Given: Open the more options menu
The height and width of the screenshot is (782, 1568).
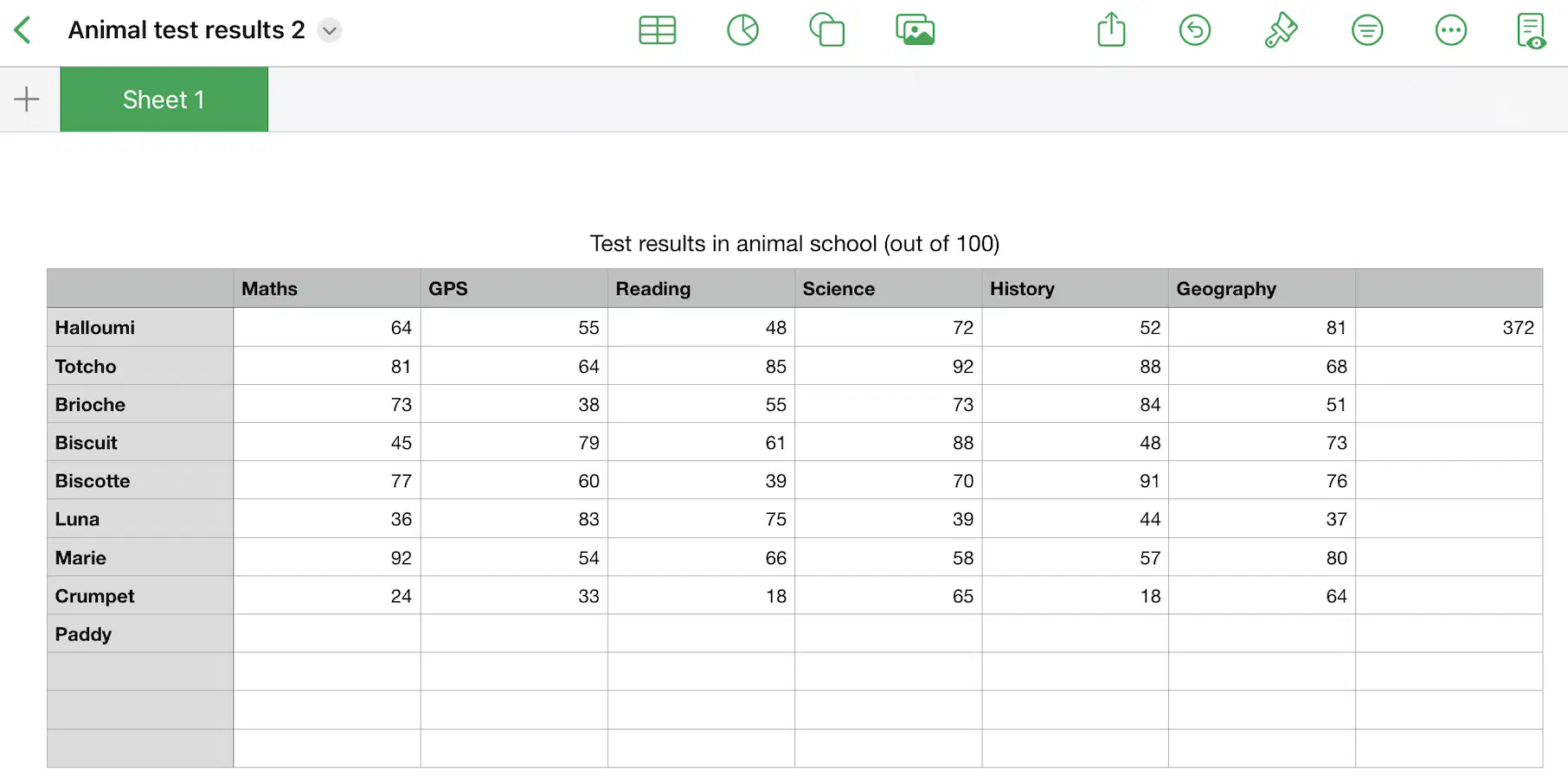Looking at the screenshot, I should (x=1451, y=30).
